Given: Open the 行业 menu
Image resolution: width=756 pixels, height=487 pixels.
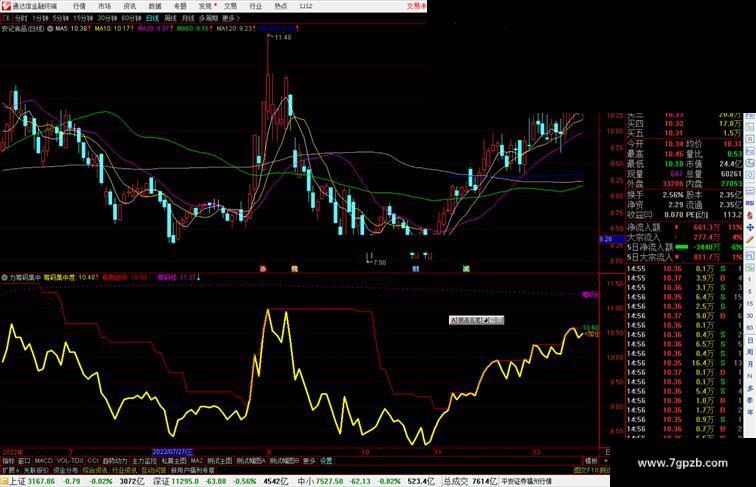Looking at the screenshot, I should pos(256,6).
